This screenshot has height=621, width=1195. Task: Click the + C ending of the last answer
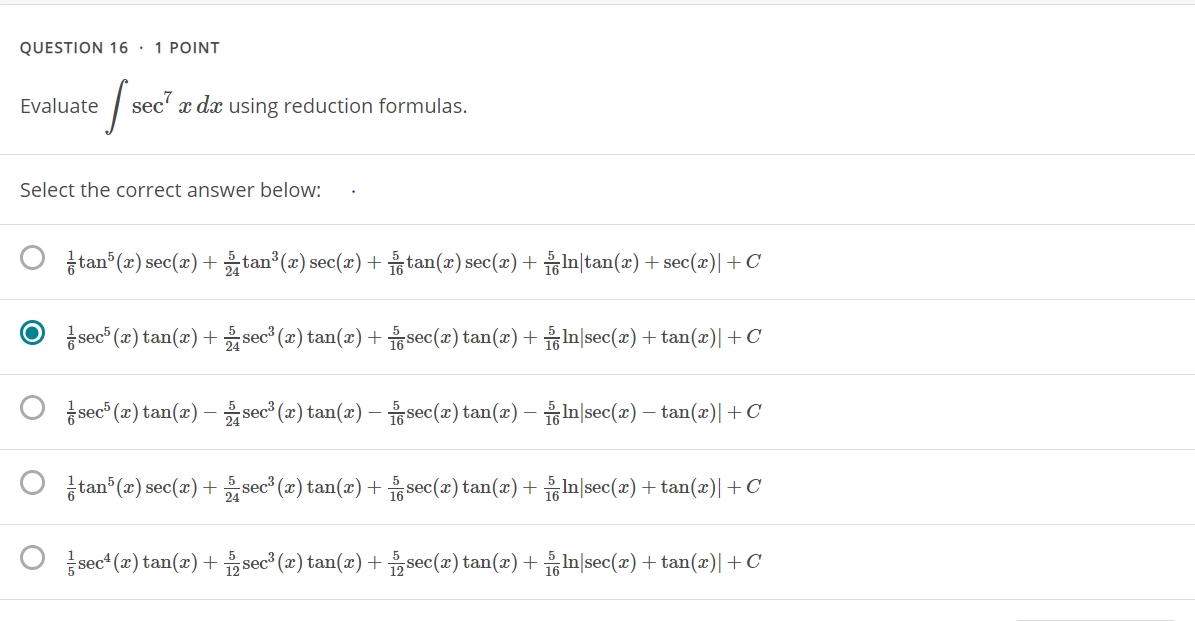tap(744, 562)
